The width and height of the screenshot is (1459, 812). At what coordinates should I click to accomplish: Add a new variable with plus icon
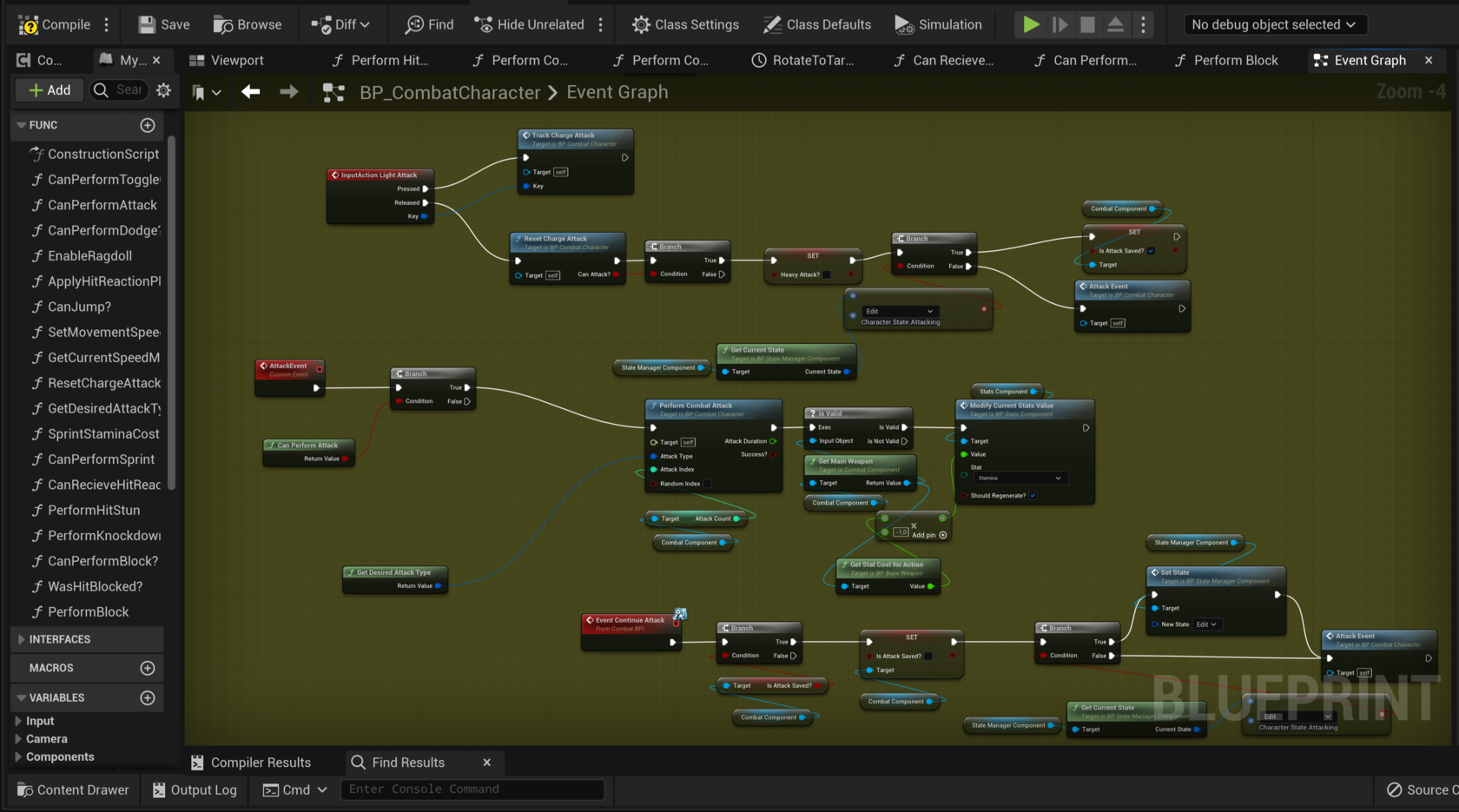coord(148,698)
